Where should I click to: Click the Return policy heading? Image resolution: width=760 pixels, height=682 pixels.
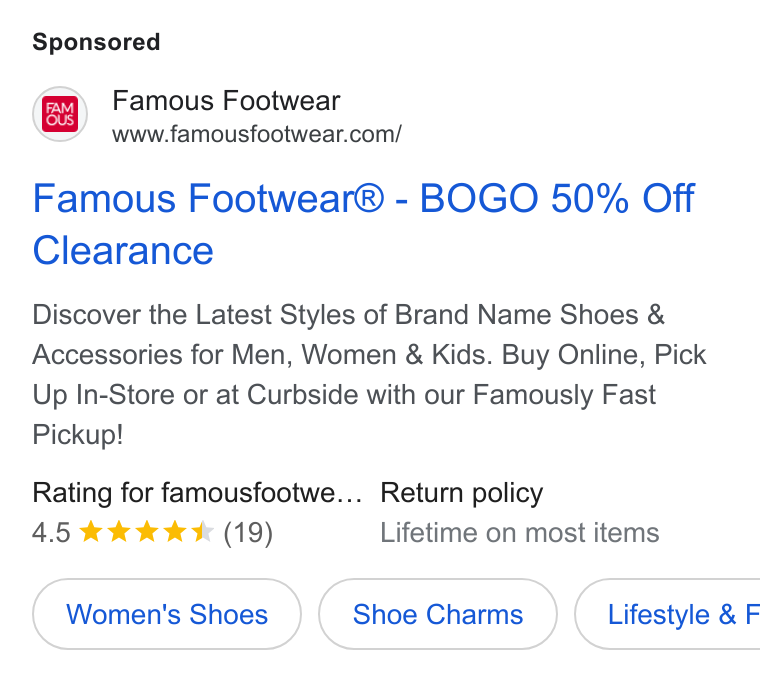[x=461, y=493]
